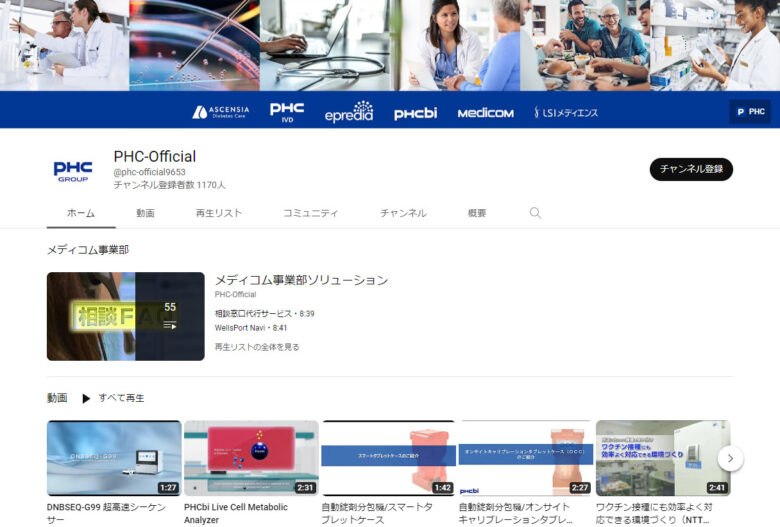Screen dimensions: 780x527
Task: Play 相談窓口代行サービス video entry
Action: pos(265,314)
